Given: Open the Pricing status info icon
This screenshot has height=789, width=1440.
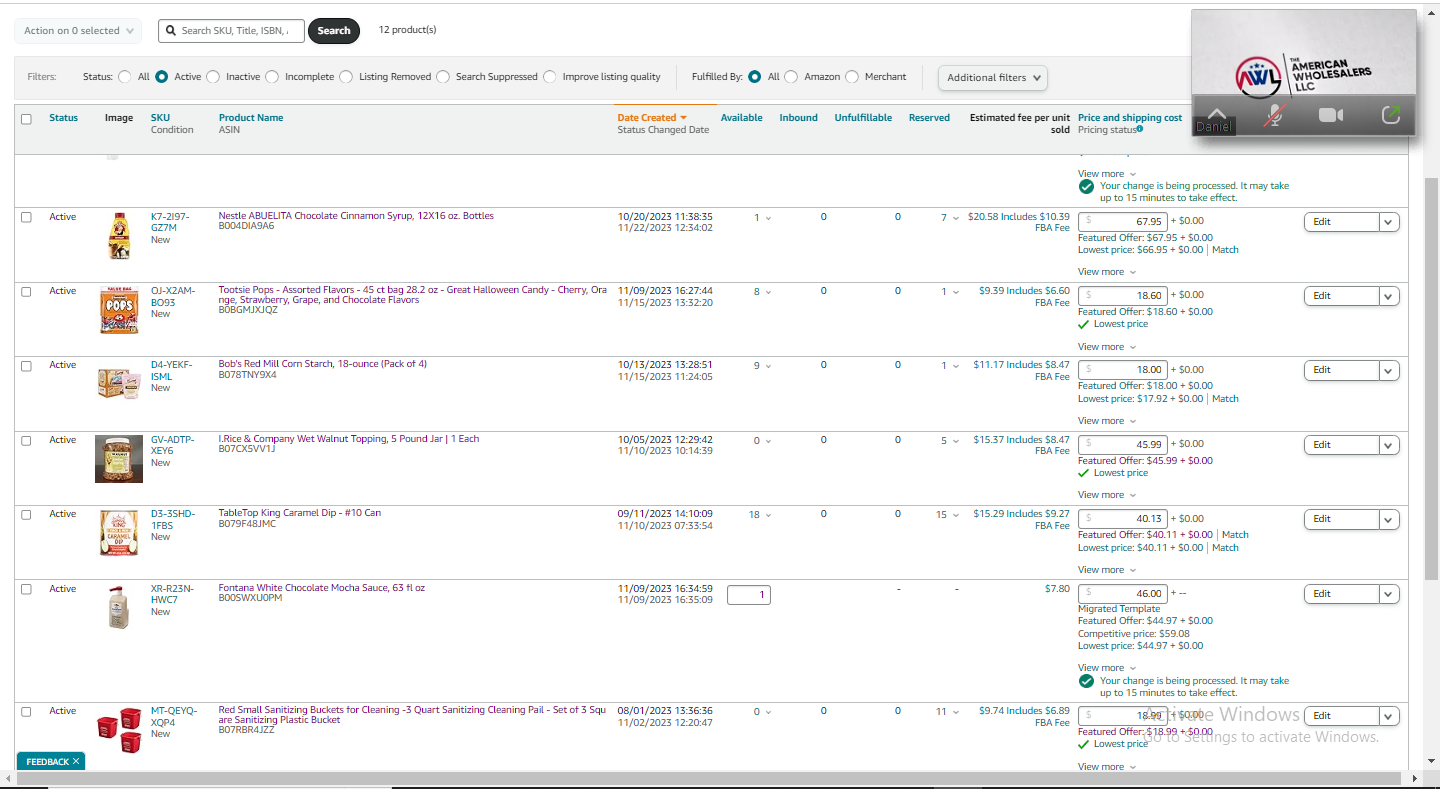Looking at the screenshot, I should click(x=1140, y=129).
